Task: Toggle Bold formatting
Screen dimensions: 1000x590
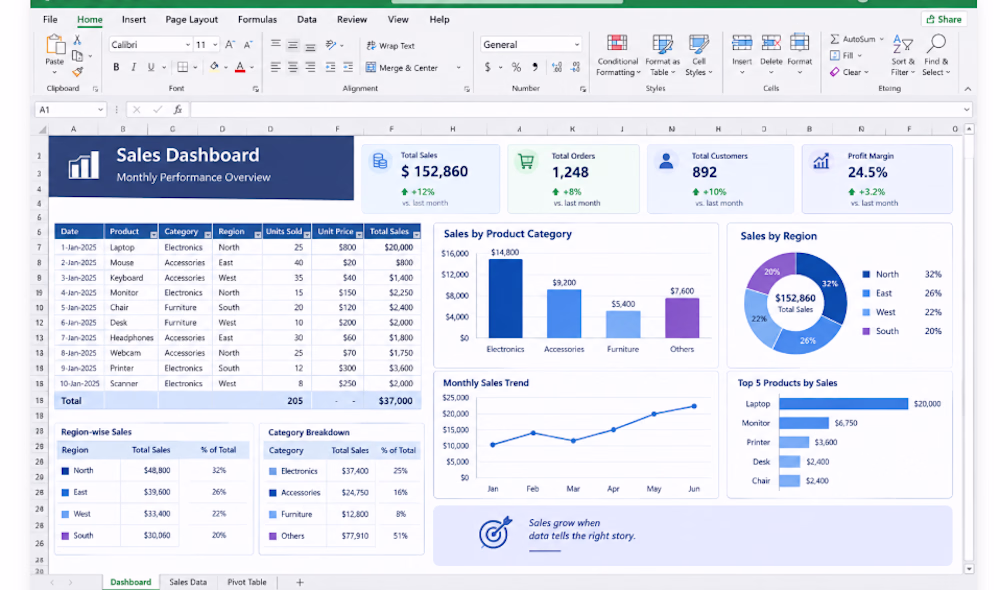Action: click(116, 67)
